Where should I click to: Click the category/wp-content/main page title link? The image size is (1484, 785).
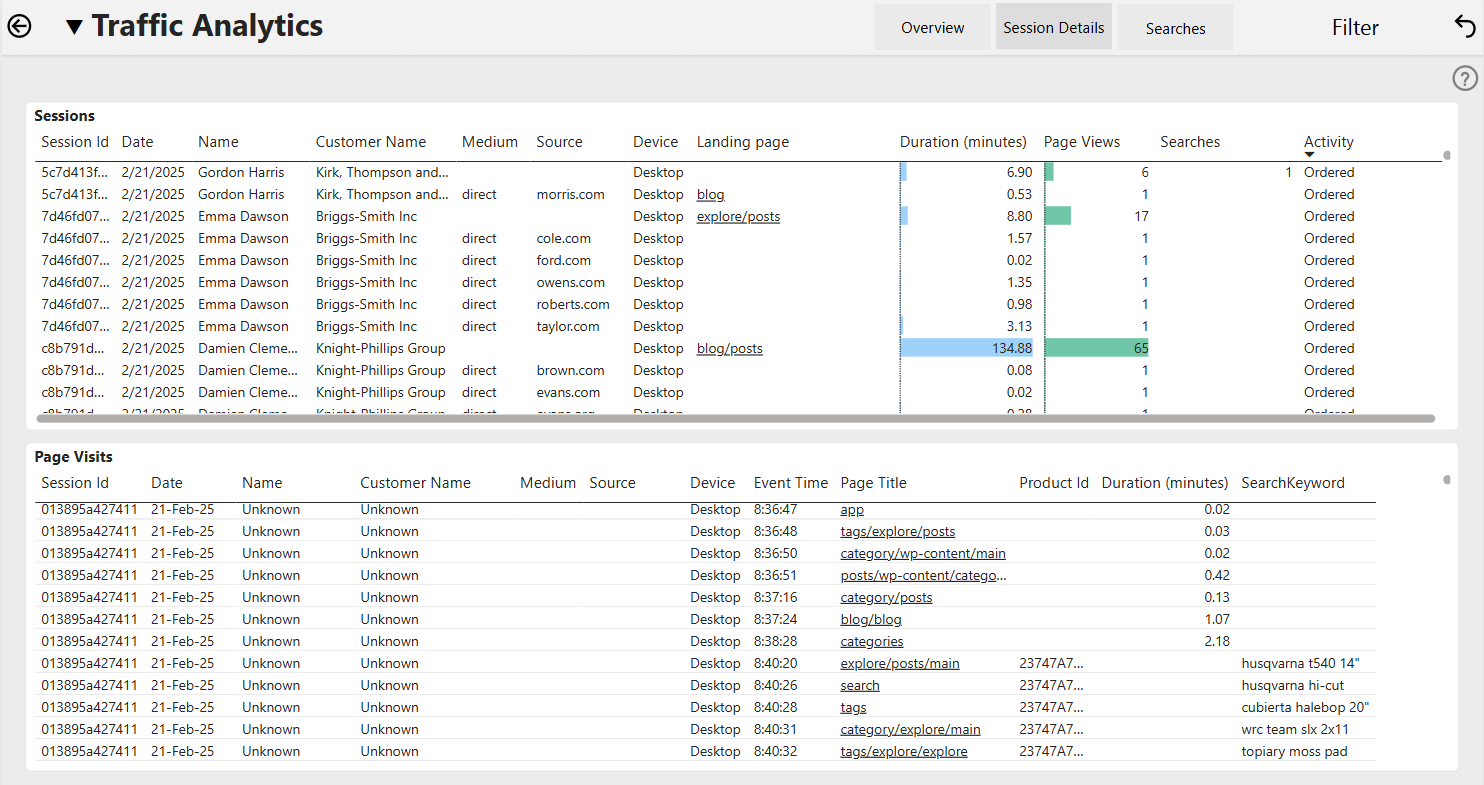click(923, 553)
